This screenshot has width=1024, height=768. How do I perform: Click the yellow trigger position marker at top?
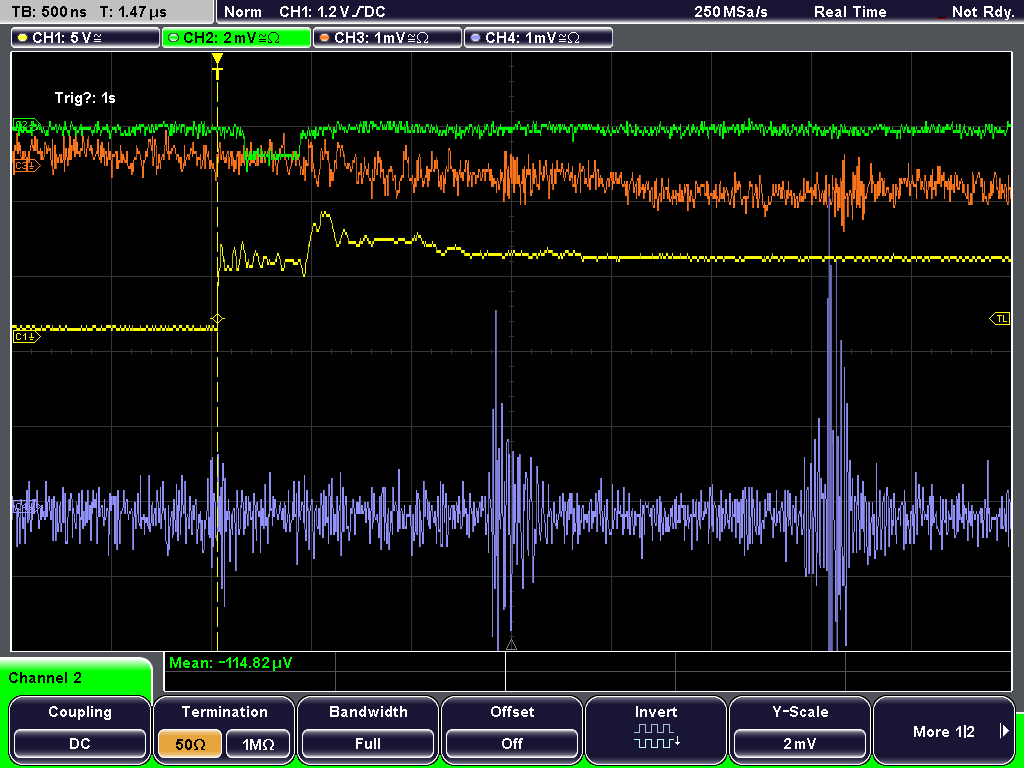click(x=217, y=65)
